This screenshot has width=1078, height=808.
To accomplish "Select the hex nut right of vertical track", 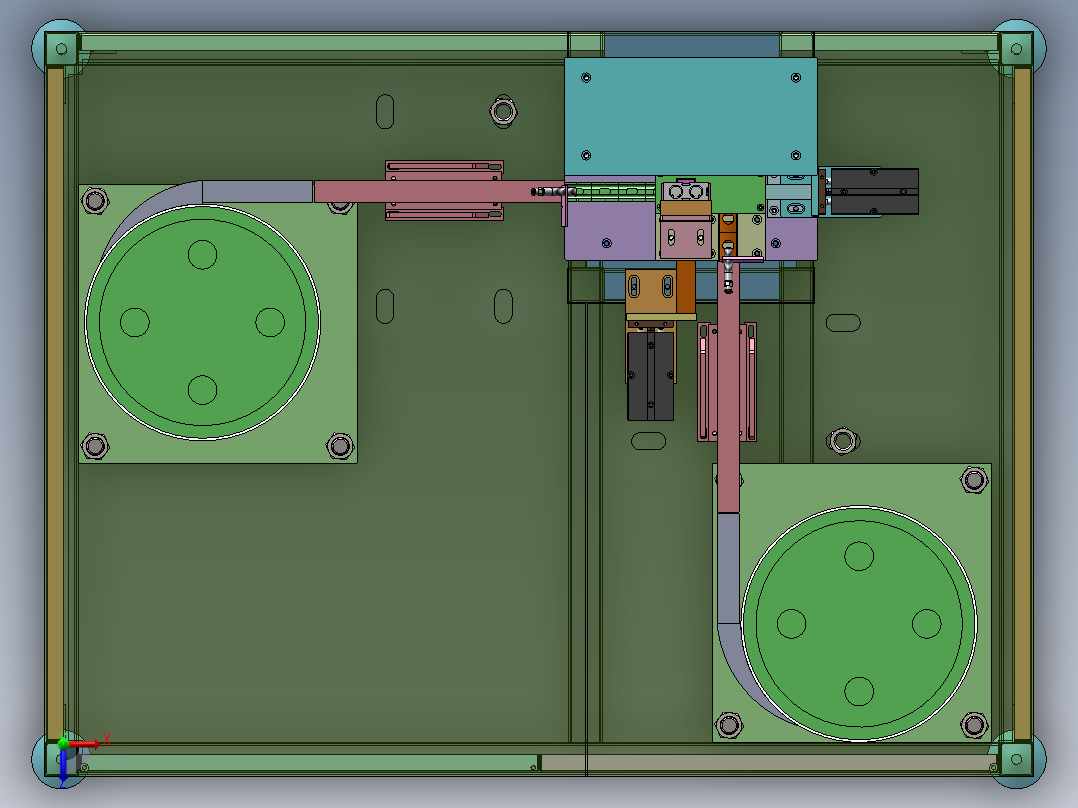I will (843, 441).
